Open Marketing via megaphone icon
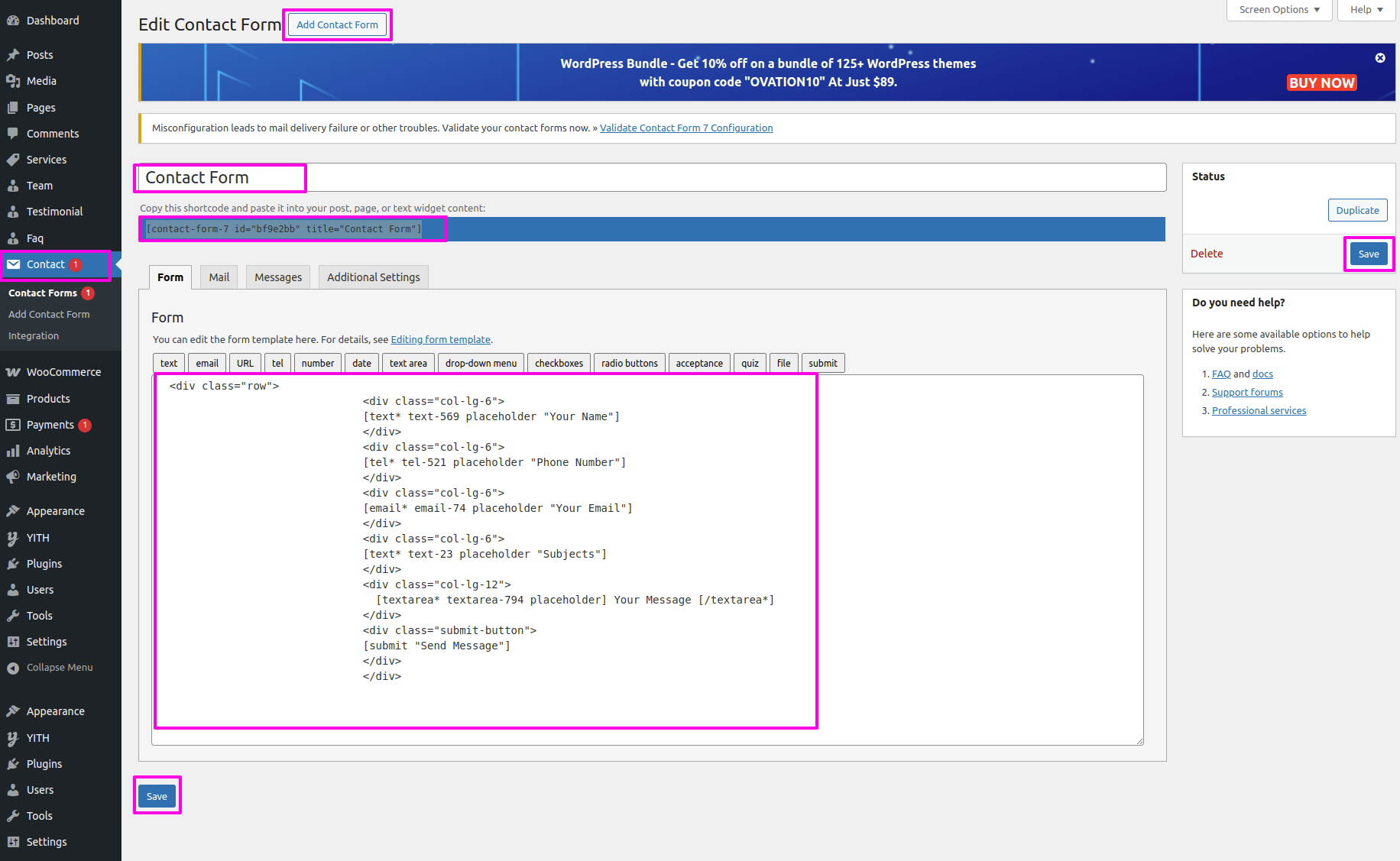The width and height of the screenshot is (1400, 861). [13, 477]
